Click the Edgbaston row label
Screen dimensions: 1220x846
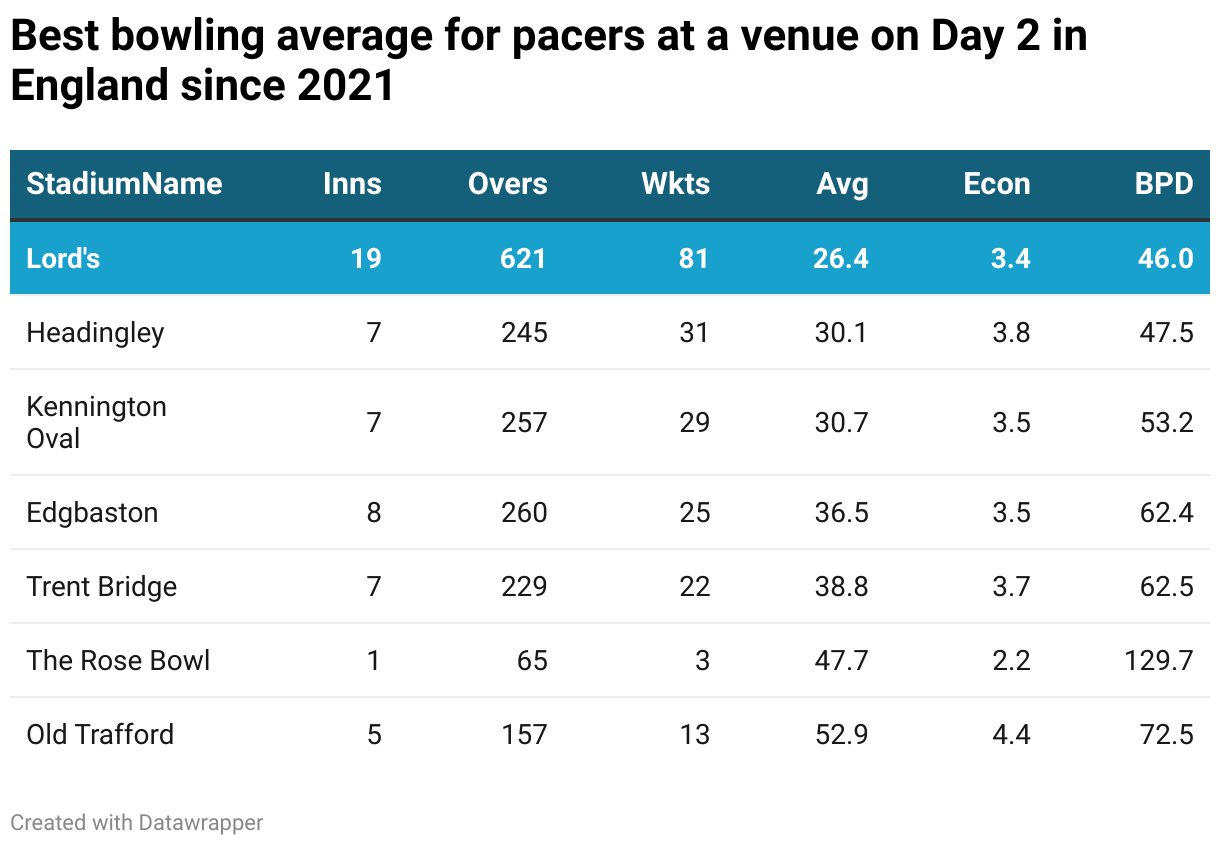click(92, 513)
